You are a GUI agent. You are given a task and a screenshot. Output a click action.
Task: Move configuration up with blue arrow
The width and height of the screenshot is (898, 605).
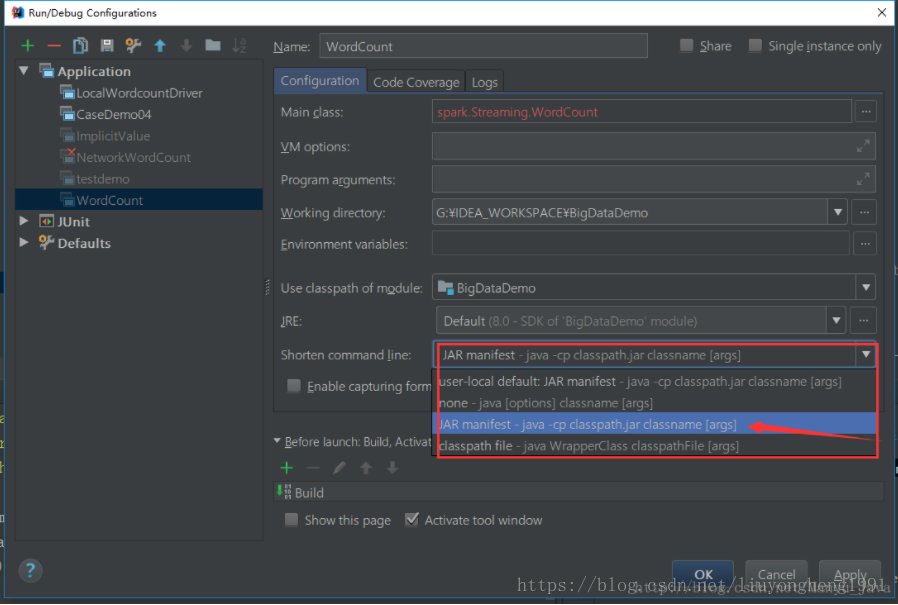coord(160,46)
